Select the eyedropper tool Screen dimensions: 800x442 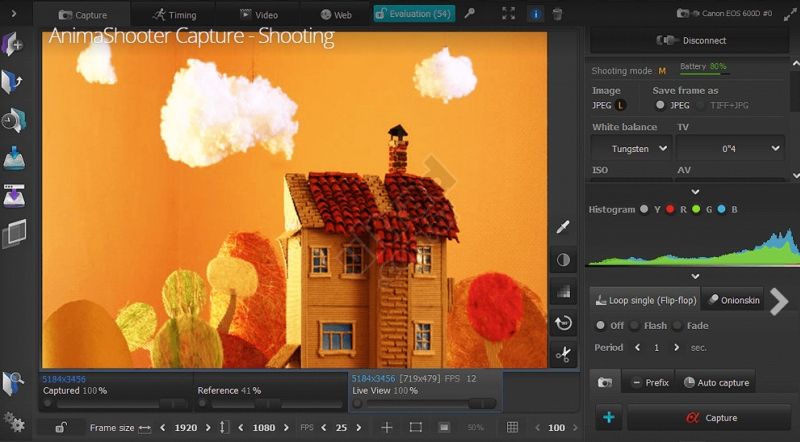(563, 228)
